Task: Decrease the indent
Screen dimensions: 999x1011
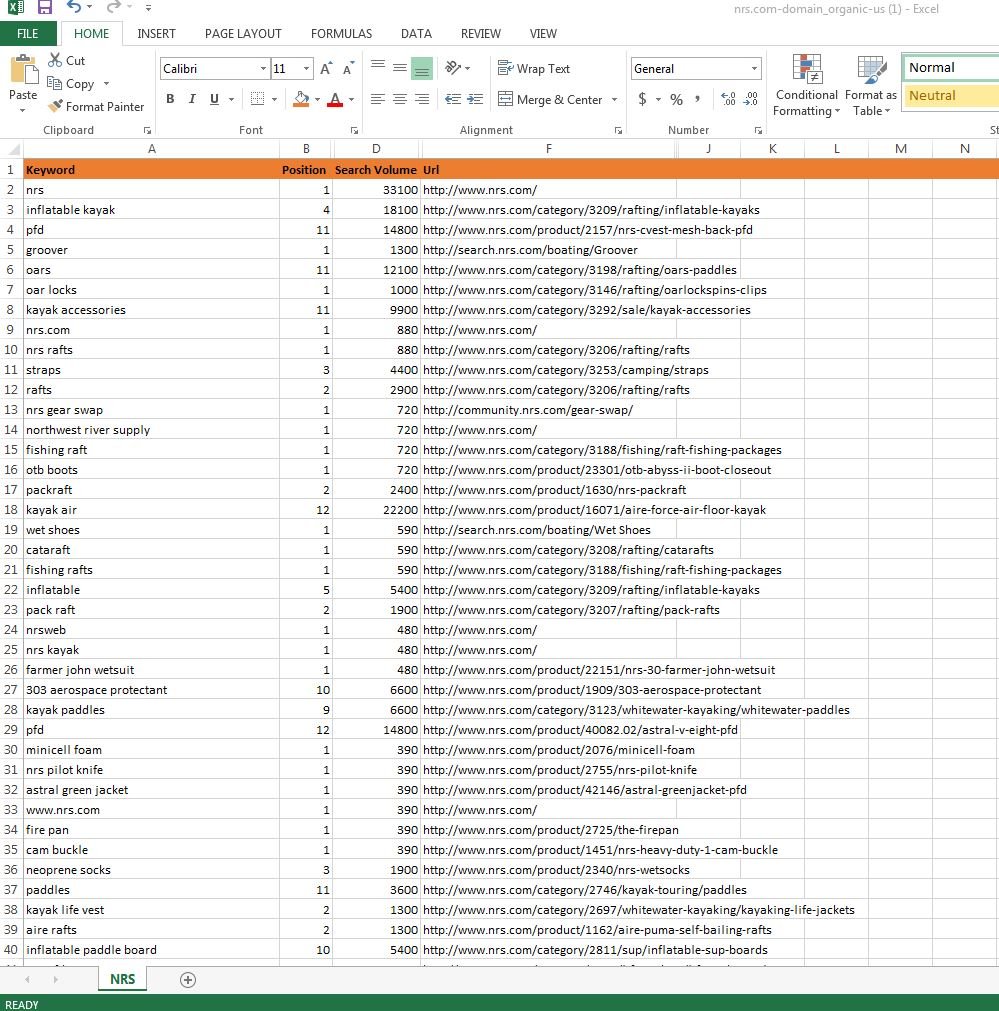Action: (453, 99)
